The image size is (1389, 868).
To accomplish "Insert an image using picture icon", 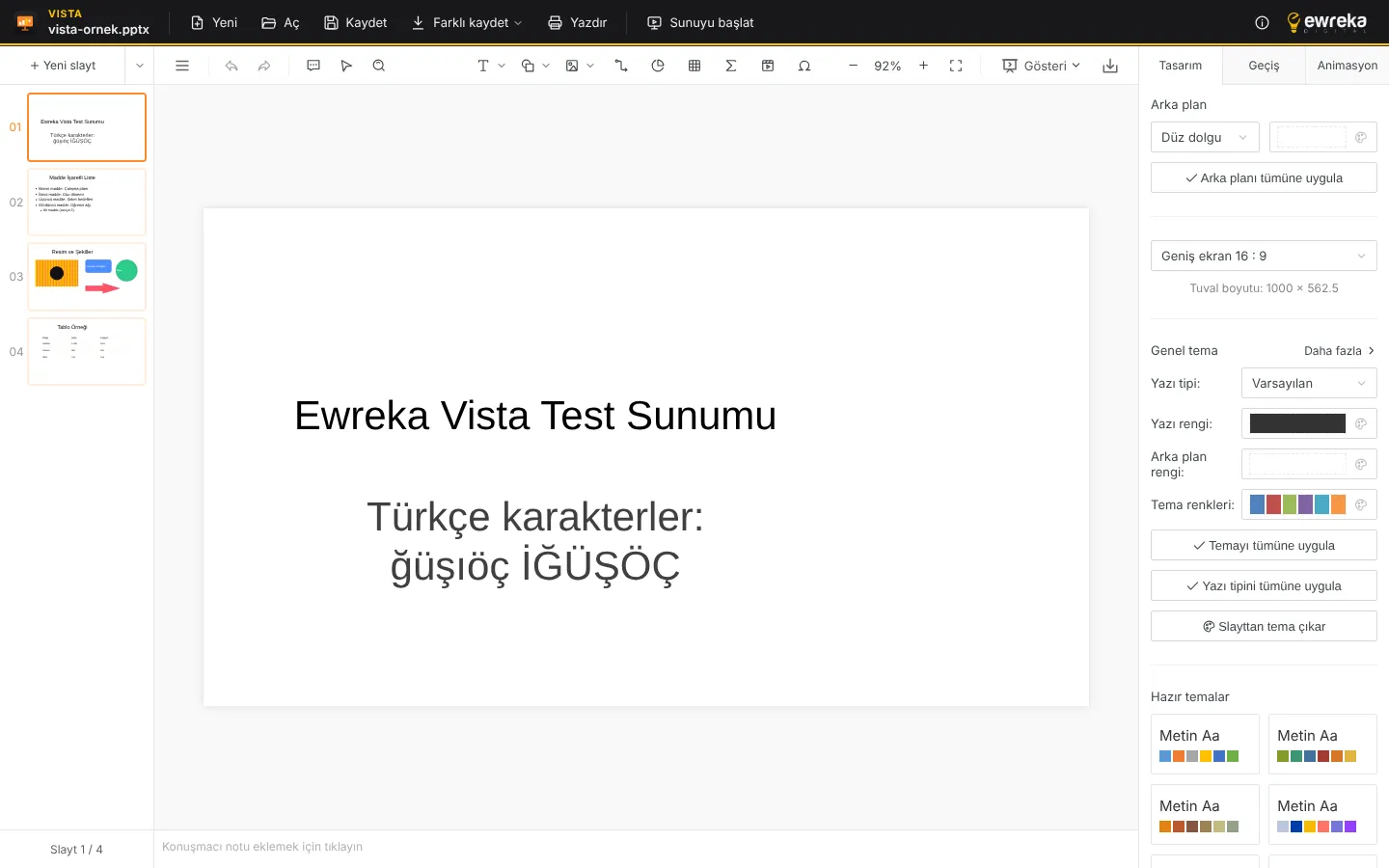I will [x=572, y=66].
